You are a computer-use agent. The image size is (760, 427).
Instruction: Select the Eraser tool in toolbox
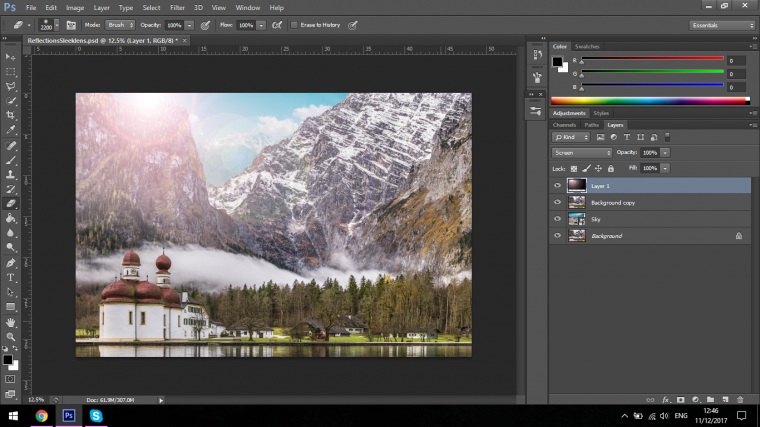pyautogui.click(x=10, y=204)
